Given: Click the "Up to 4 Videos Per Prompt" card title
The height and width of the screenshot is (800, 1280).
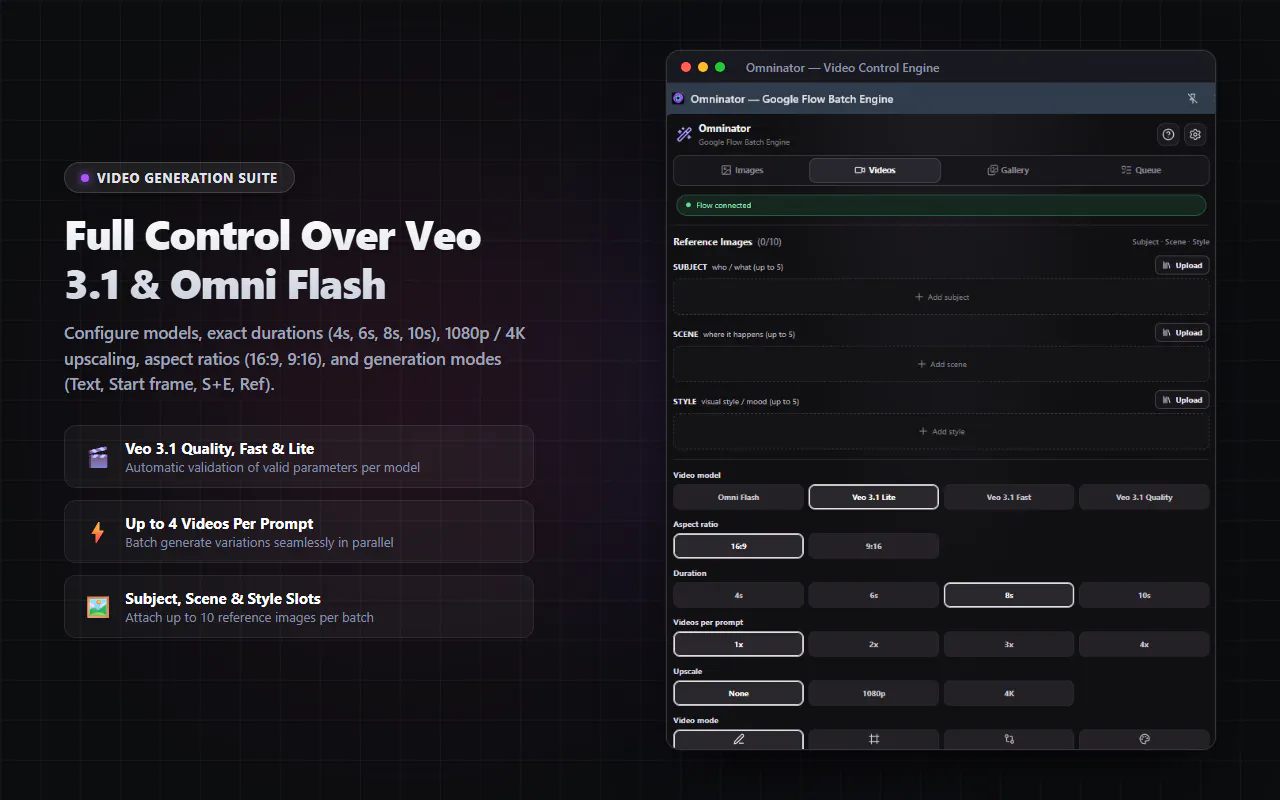Looking at the screenshot, I should tap(219, 524).
